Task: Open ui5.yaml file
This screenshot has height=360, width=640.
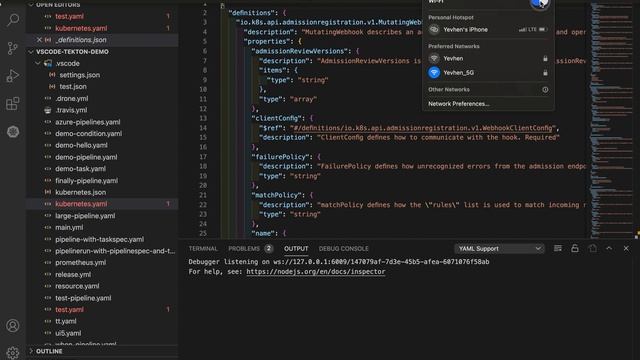Action: click(x=102, y=333)
